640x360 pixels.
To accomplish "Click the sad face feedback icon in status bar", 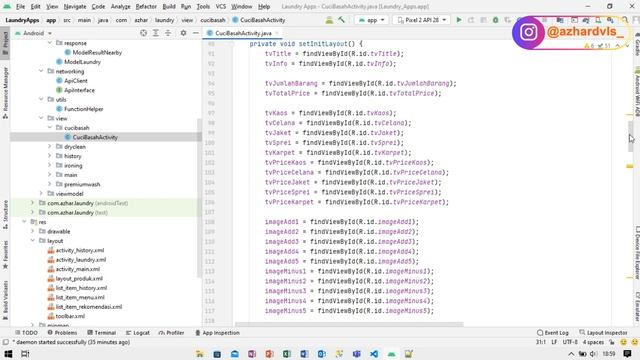I will (x=634, y=342).
